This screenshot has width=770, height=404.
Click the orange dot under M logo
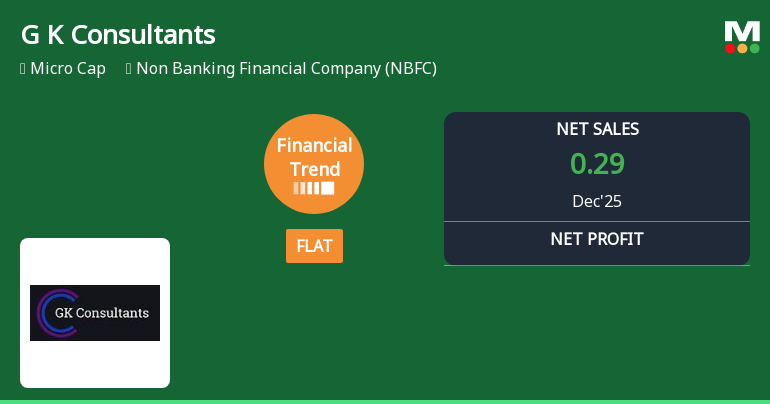742,48
